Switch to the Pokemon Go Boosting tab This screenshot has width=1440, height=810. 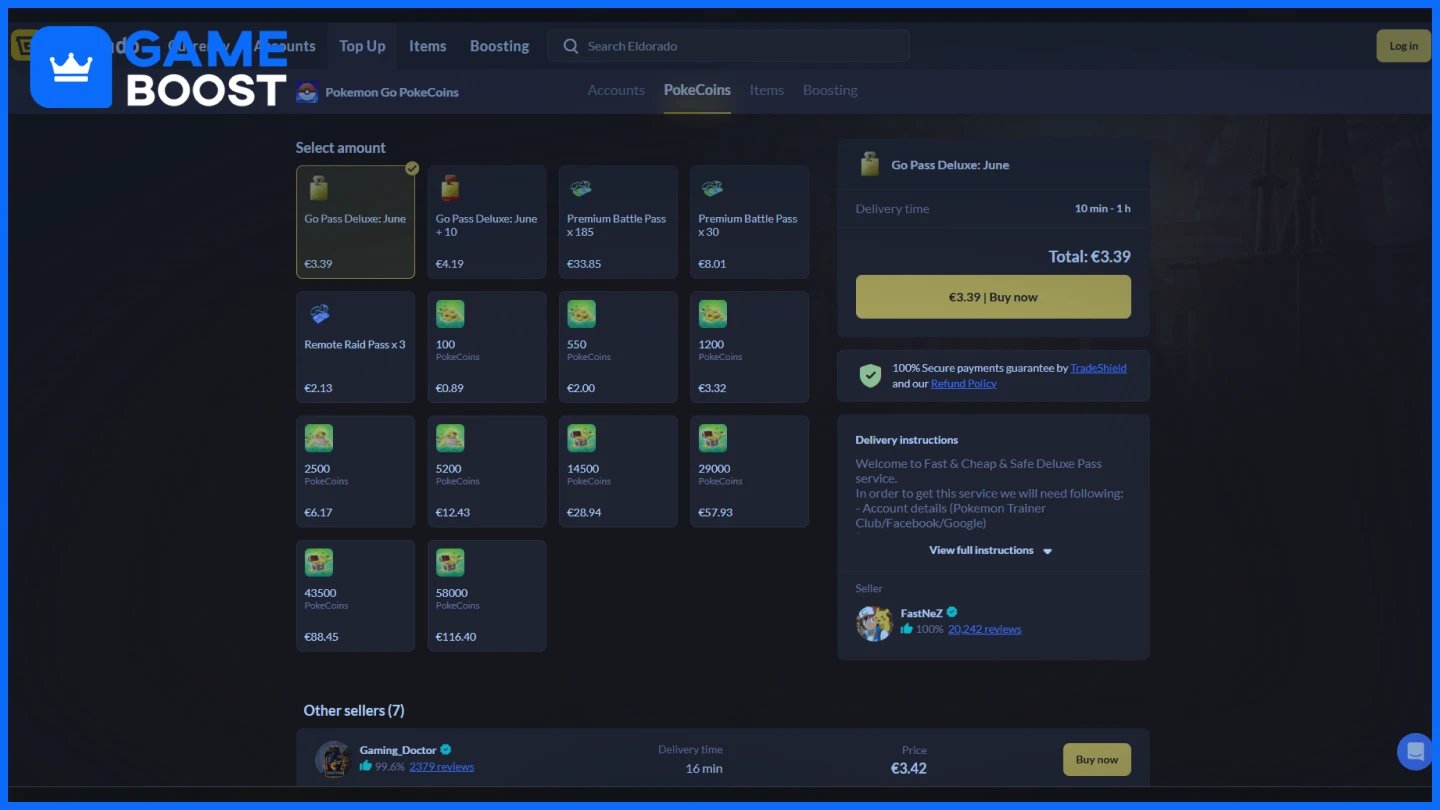tap(830, 90)
